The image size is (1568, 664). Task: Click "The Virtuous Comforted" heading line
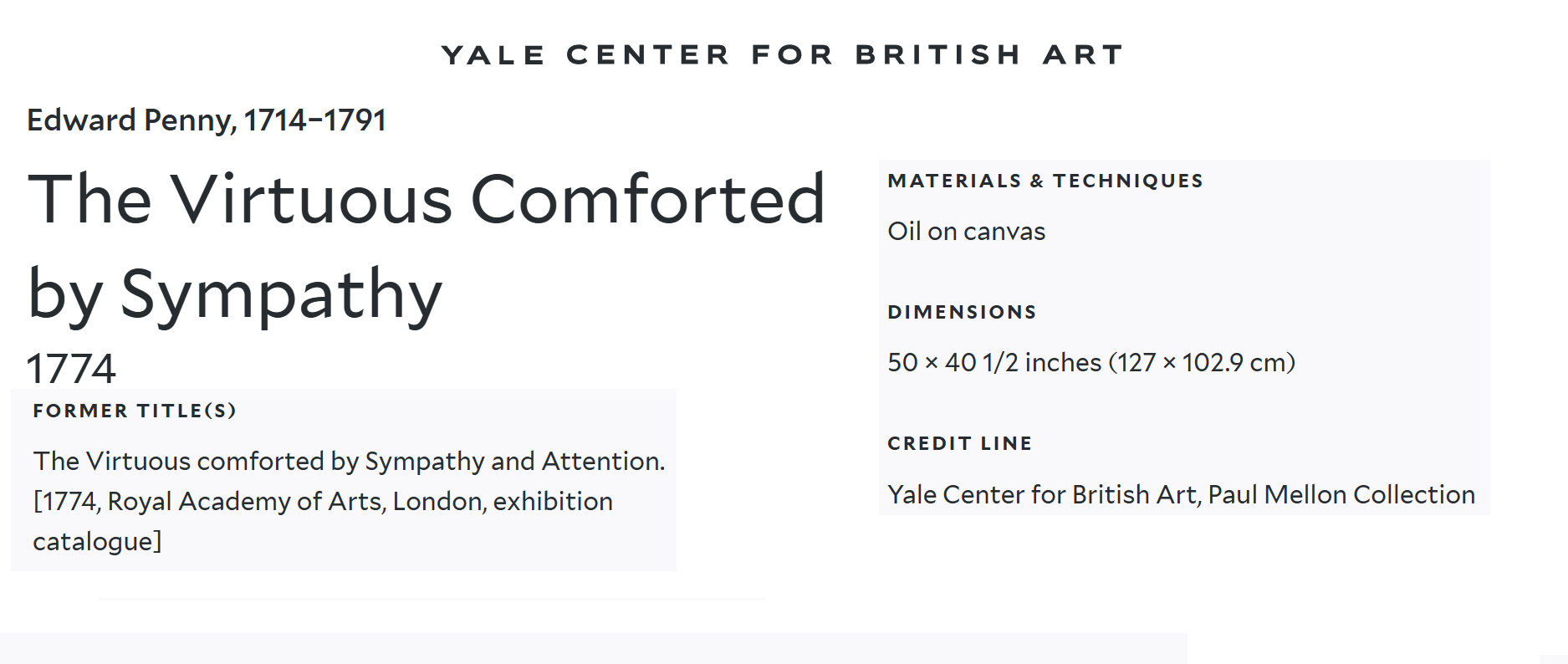[x=426, y=199]
